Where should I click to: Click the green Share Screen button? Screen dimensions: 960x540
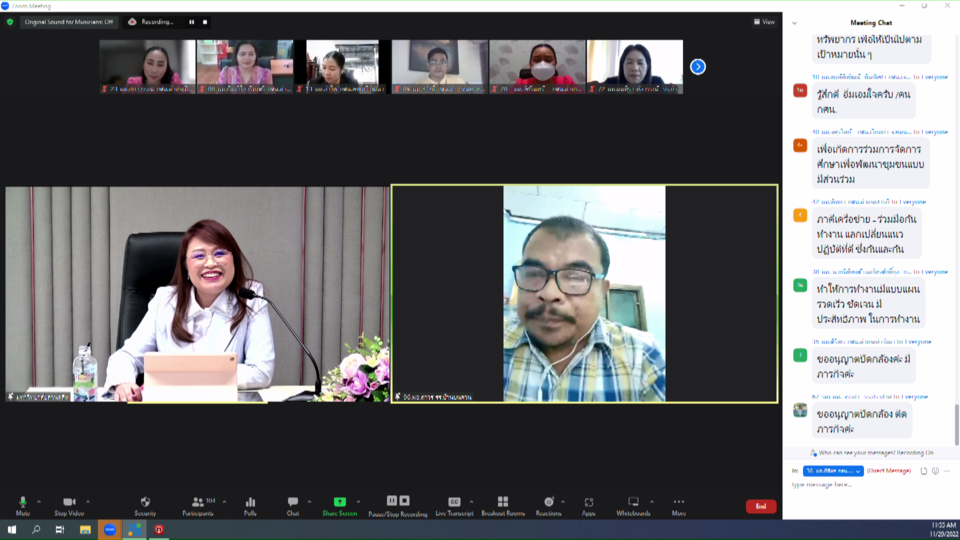[340, 506]
